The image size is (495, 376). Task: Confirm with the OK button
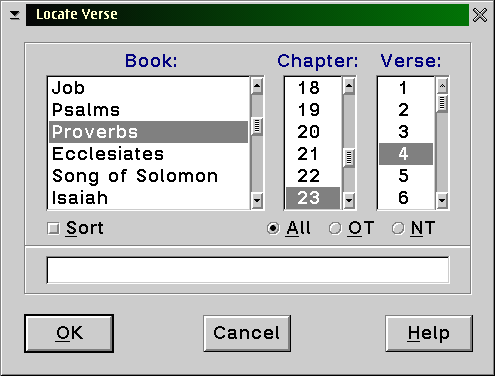[69, 333]
